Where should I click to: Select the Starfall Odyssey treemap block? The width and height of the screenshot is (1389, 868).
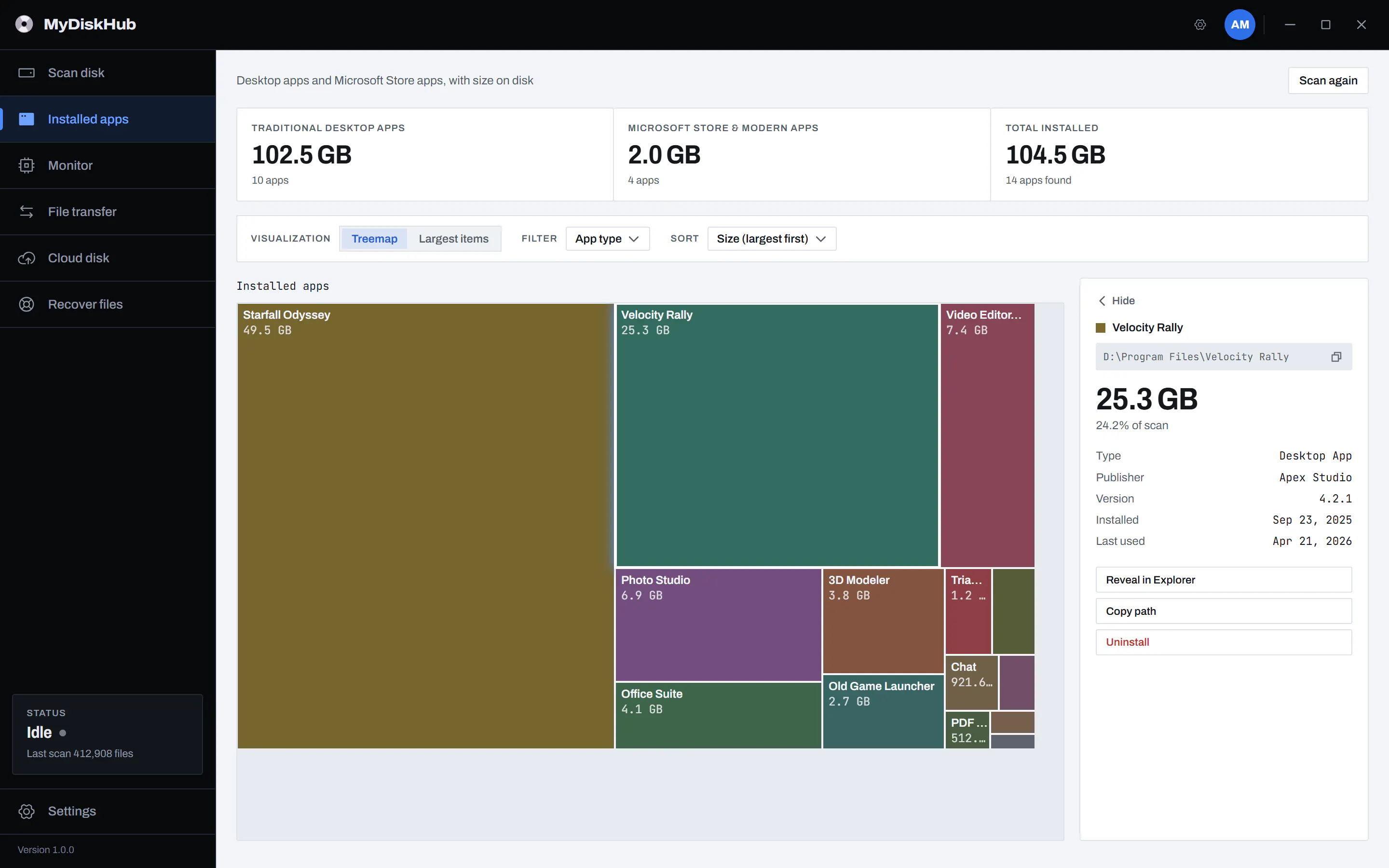(x=425, y=526)
